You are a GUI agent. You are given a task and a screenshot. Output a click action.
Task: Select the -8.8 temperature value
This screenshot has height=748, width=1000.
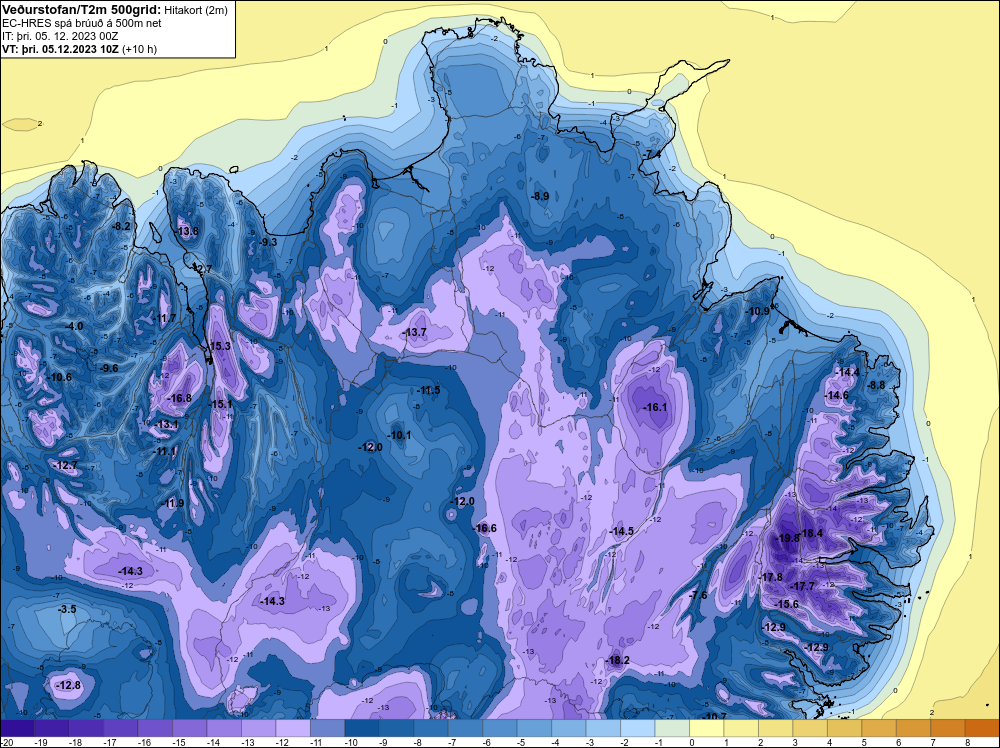[x=876, y=385]
